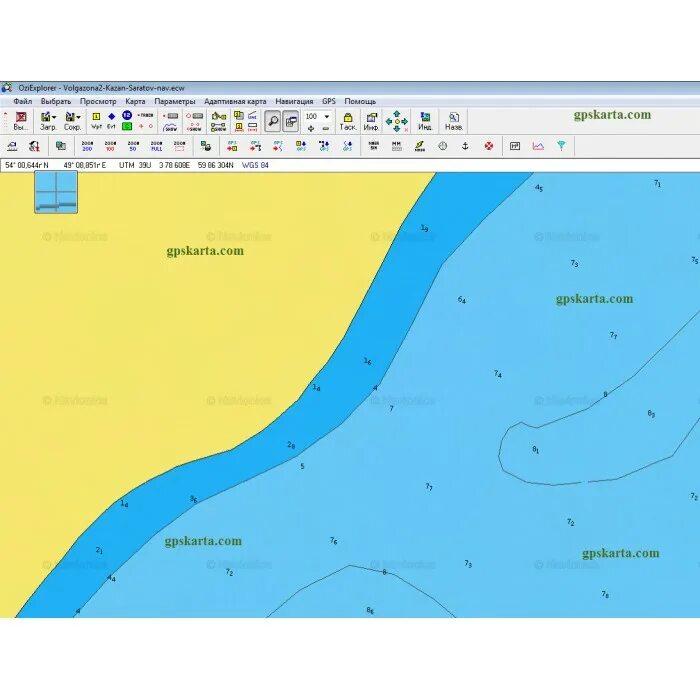Open the GPS menu

click(x=329, y=101)
